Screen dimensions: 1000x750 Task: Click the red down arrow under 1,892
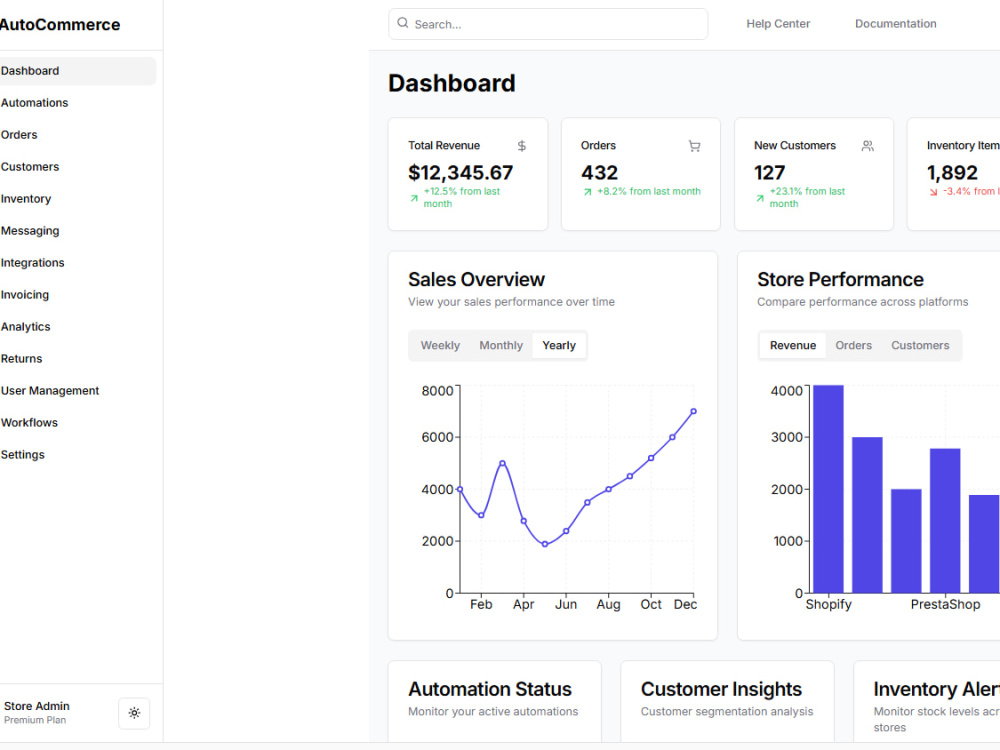(x=933, y=192)
